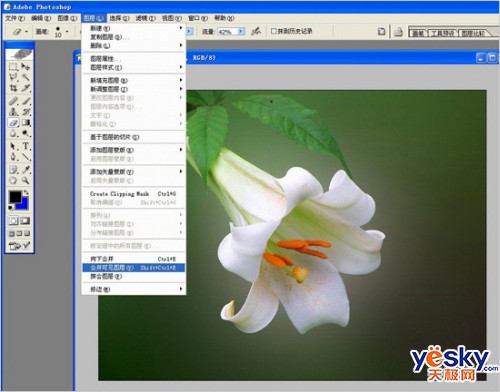Switch to Quick Mask mode
The height and width of the screenshot is (392, 500).
click(26, 221)
